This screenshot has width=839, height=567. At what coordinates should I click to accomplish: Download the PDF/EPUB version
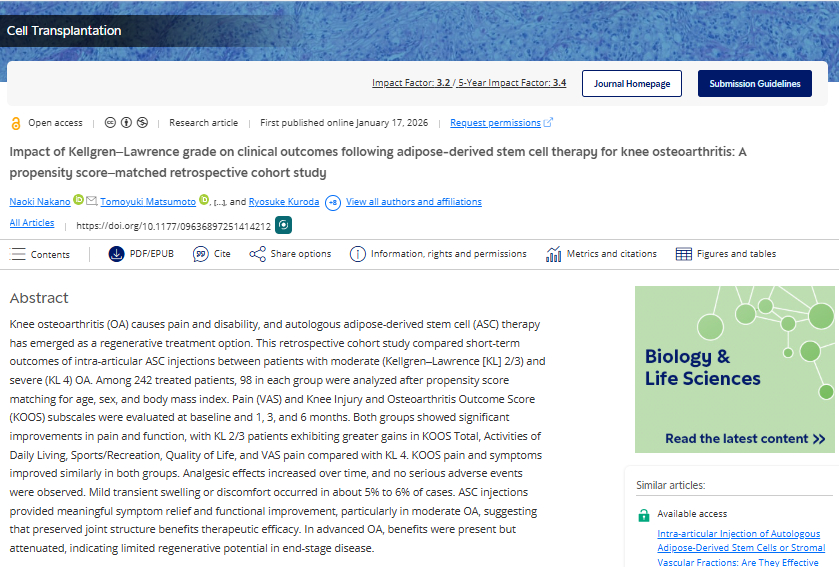tap(141, 254)
